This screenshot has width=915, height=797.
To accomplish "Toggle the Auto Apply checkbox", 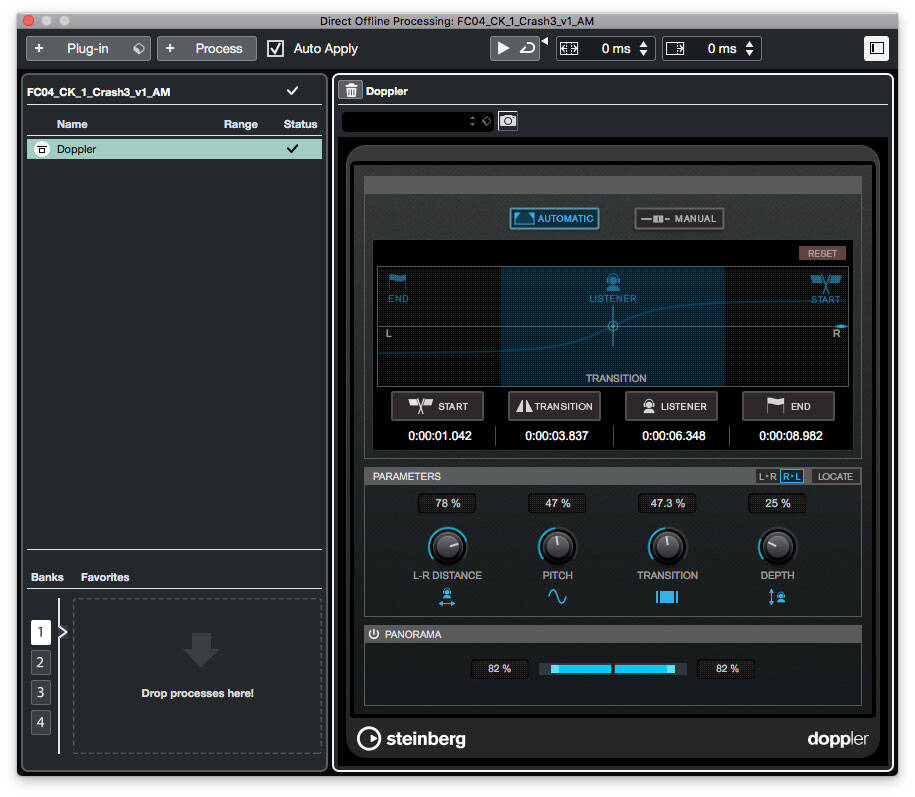I will pos(275,48).
